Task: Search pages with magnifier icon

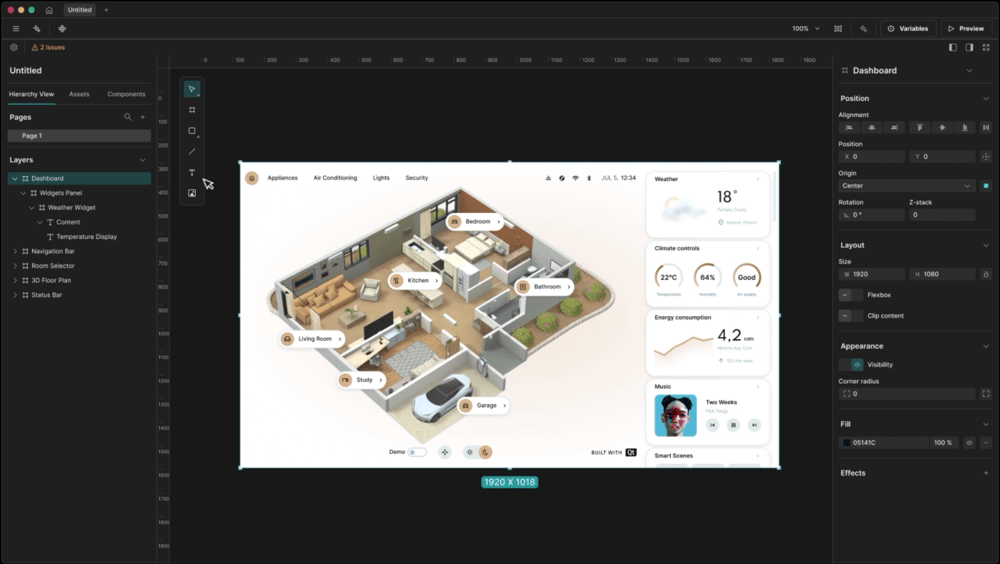Action: pos(128,117)
